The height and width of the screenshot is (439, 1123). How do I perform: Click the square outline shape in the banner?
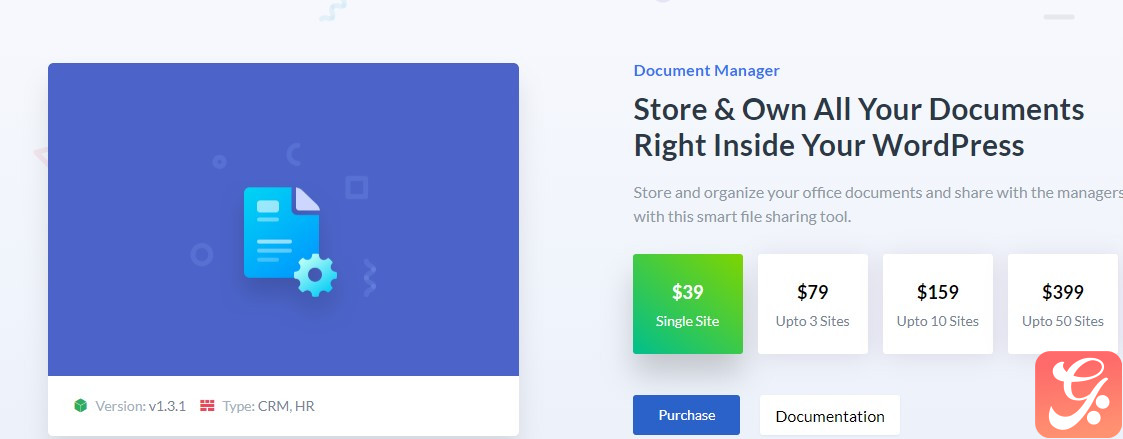tap(356, 187)
